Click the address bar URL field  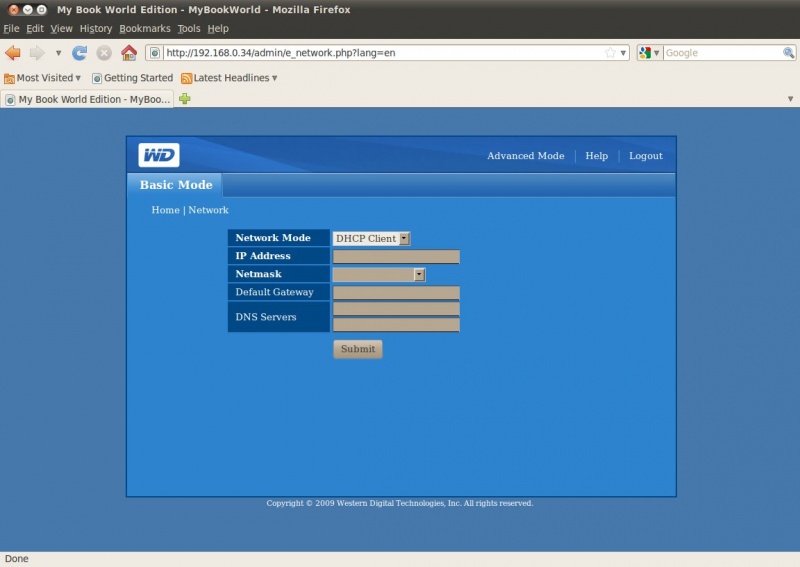pos(384,53)
